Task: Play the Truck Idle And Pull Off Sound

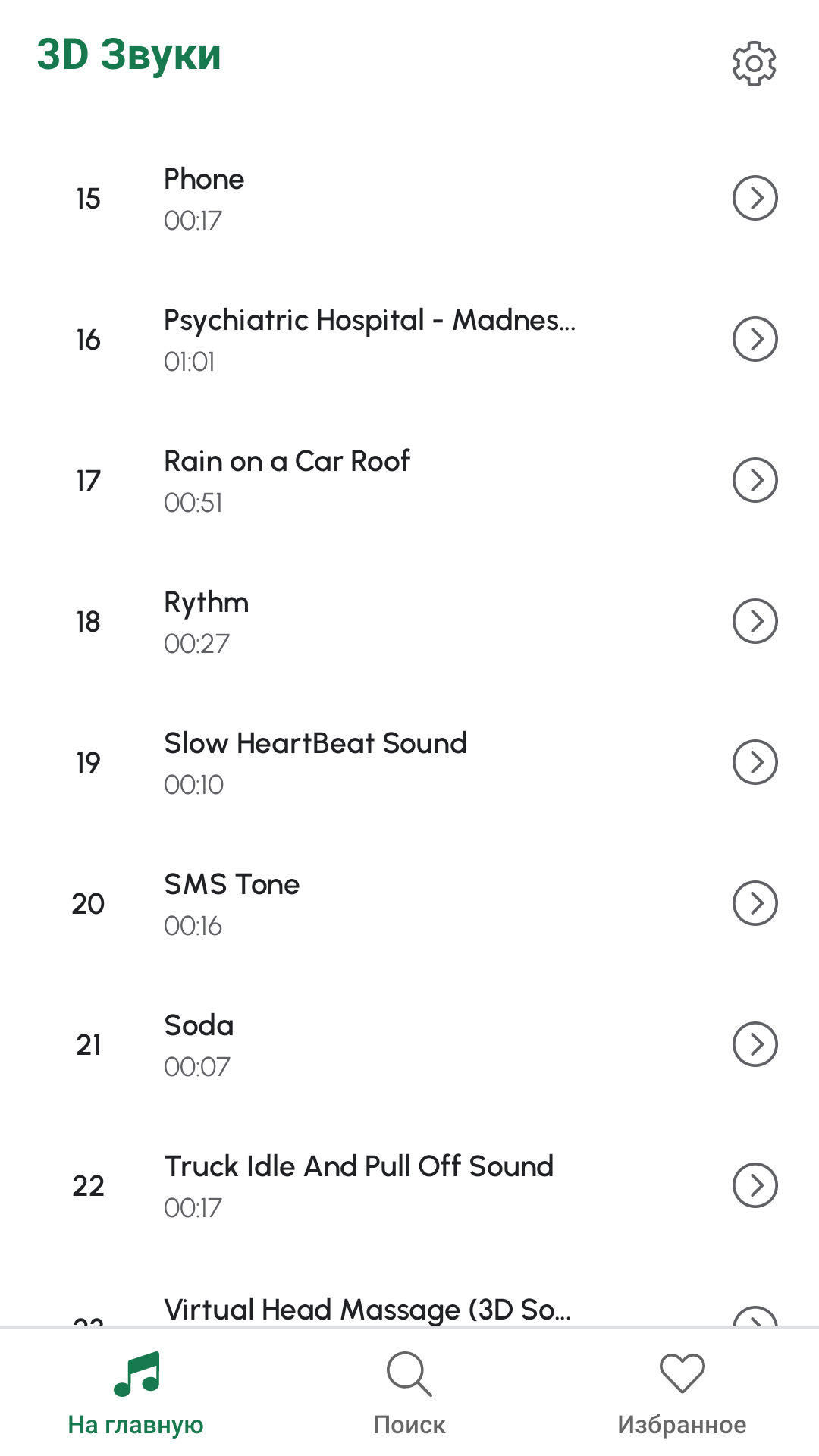Action: [x=359, y=1167]
